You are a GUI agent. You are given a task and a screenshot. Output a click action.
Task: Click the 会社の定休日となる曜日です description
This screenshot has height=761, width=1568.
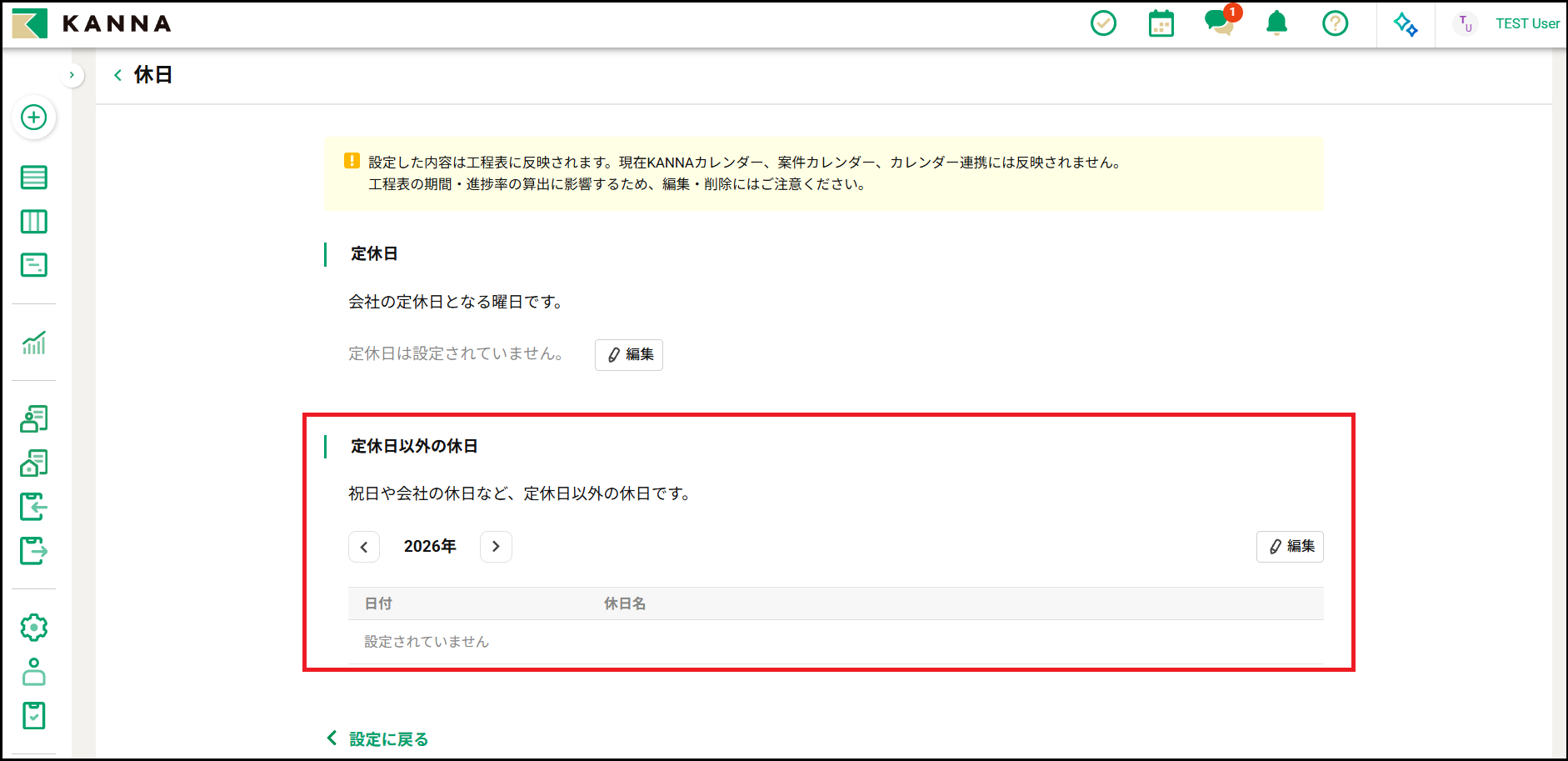[457, 302]
